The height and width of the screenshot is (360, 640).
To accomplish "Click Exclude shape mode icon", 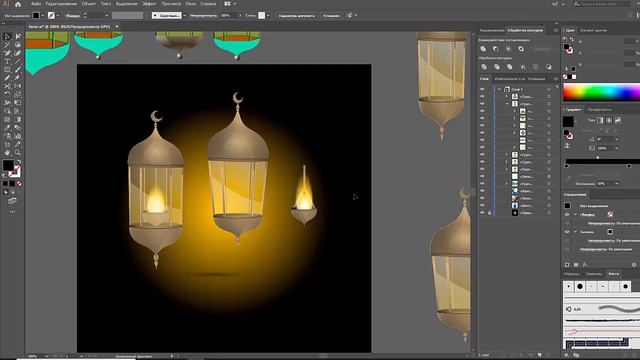I will [x=521, y=49].
